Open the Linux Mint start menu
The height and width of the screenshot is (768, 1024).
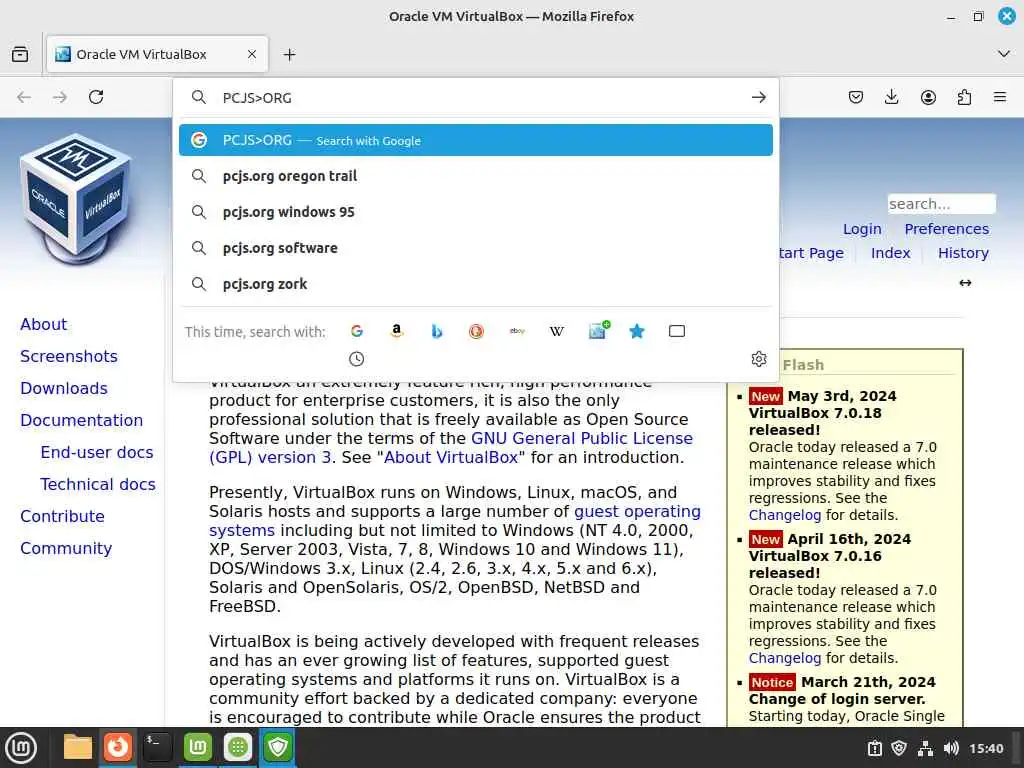(x=21, y=748)
